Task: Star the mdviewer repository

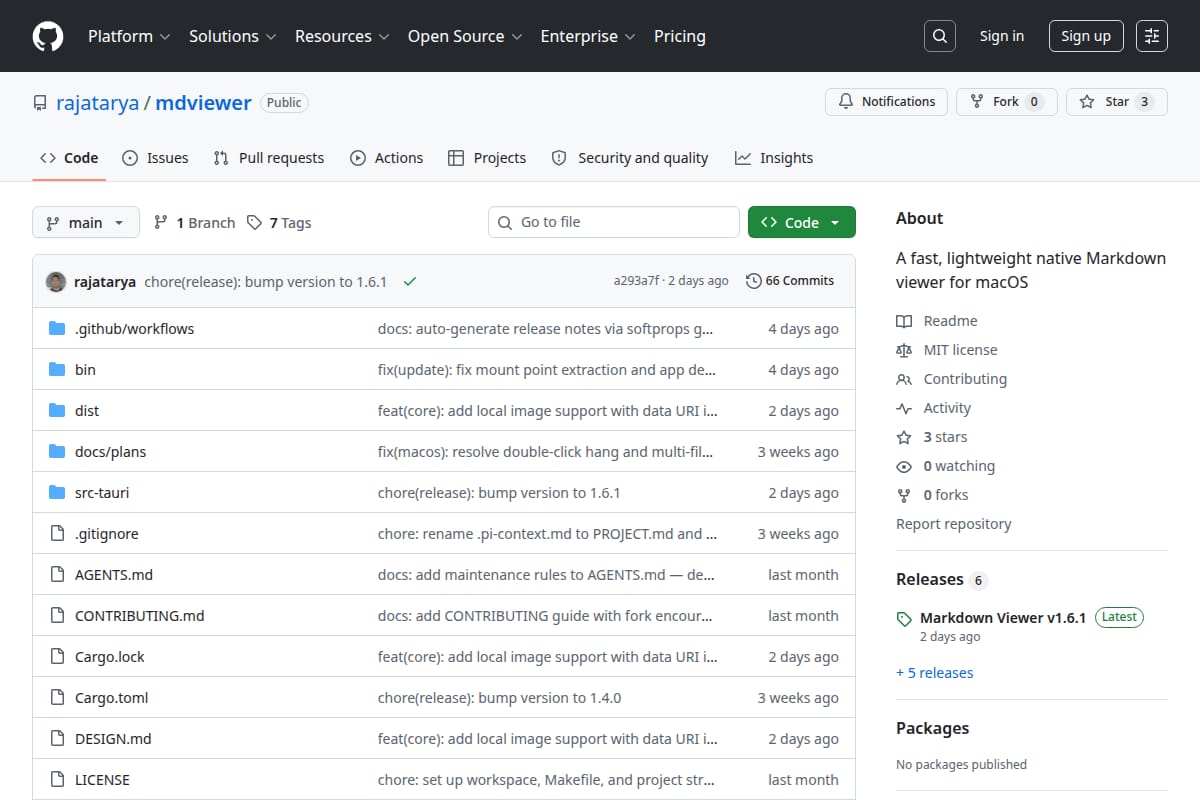Action: pos(1117,102)
